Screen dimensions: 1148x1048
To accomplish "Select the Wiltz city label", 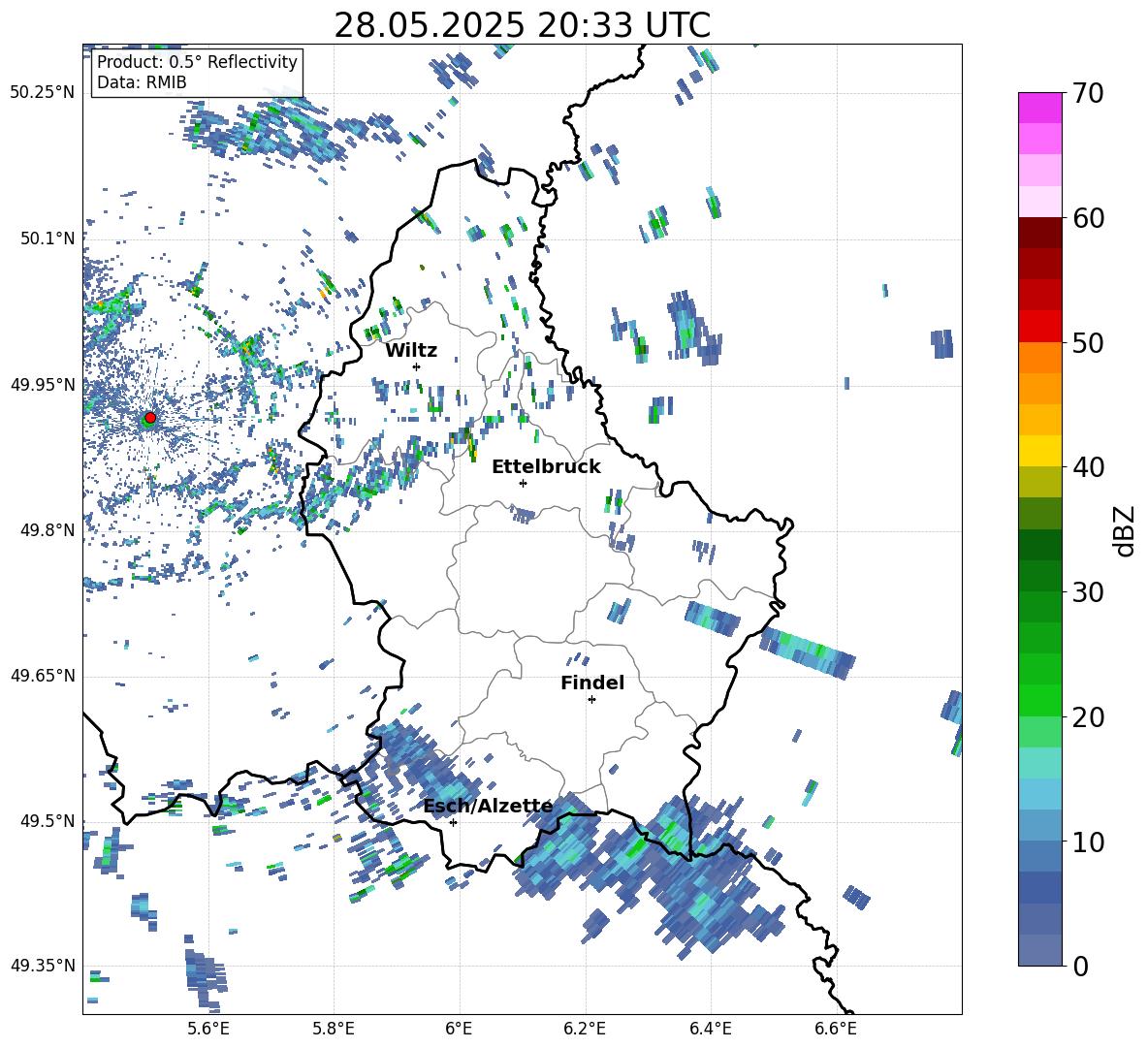I will coord(411,351).
